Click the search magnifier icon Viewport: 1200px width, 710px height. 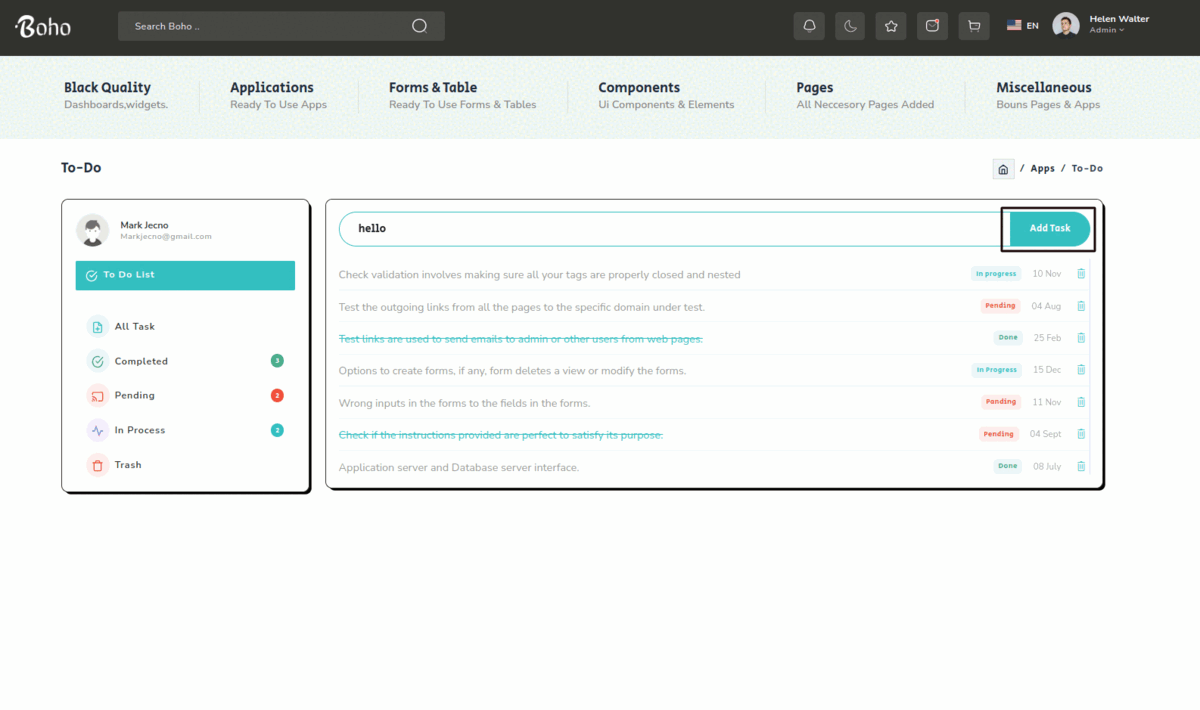[x=420, y=26]
